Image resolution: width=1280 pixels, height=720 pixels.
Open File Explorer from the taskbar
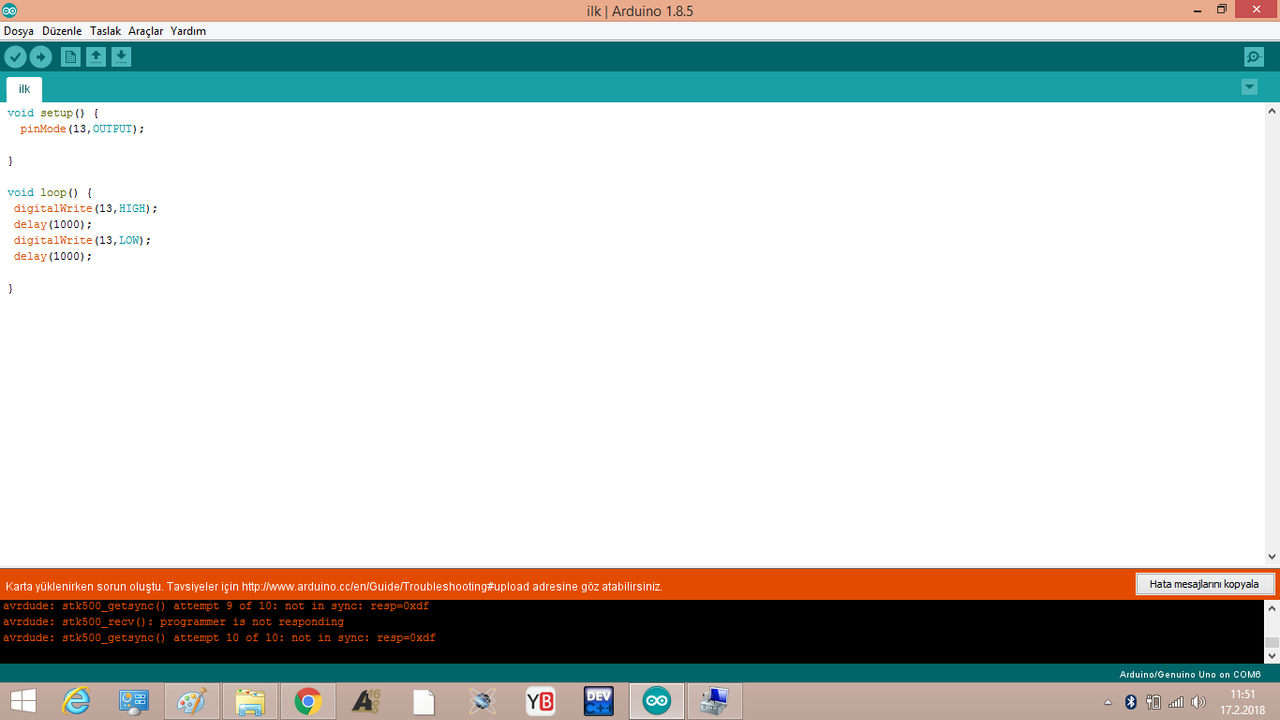pyautogui.click(x=249, y=702)
